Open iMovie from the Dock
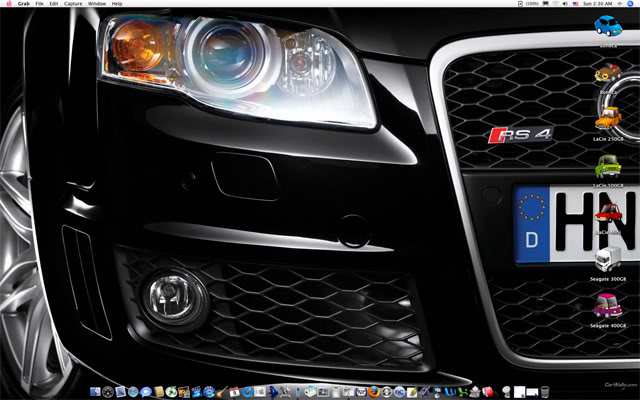 pyautogui.click(x=196, y=392)
